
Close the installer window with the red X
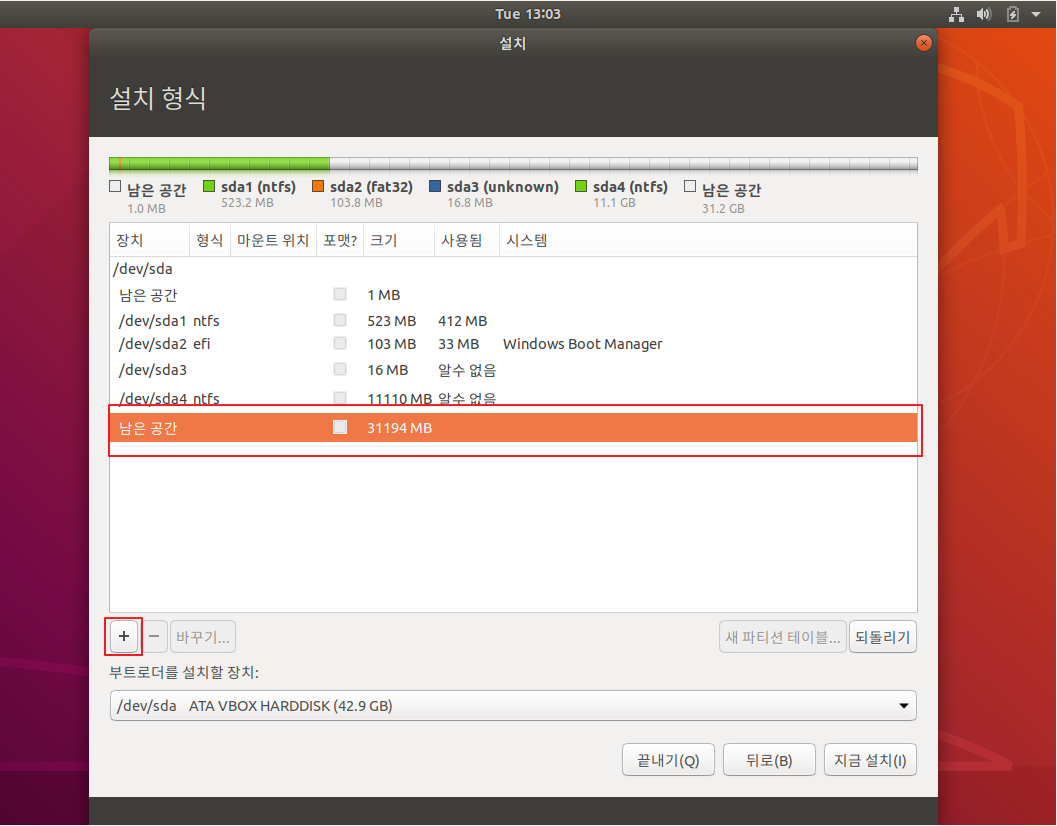[924, 43]
